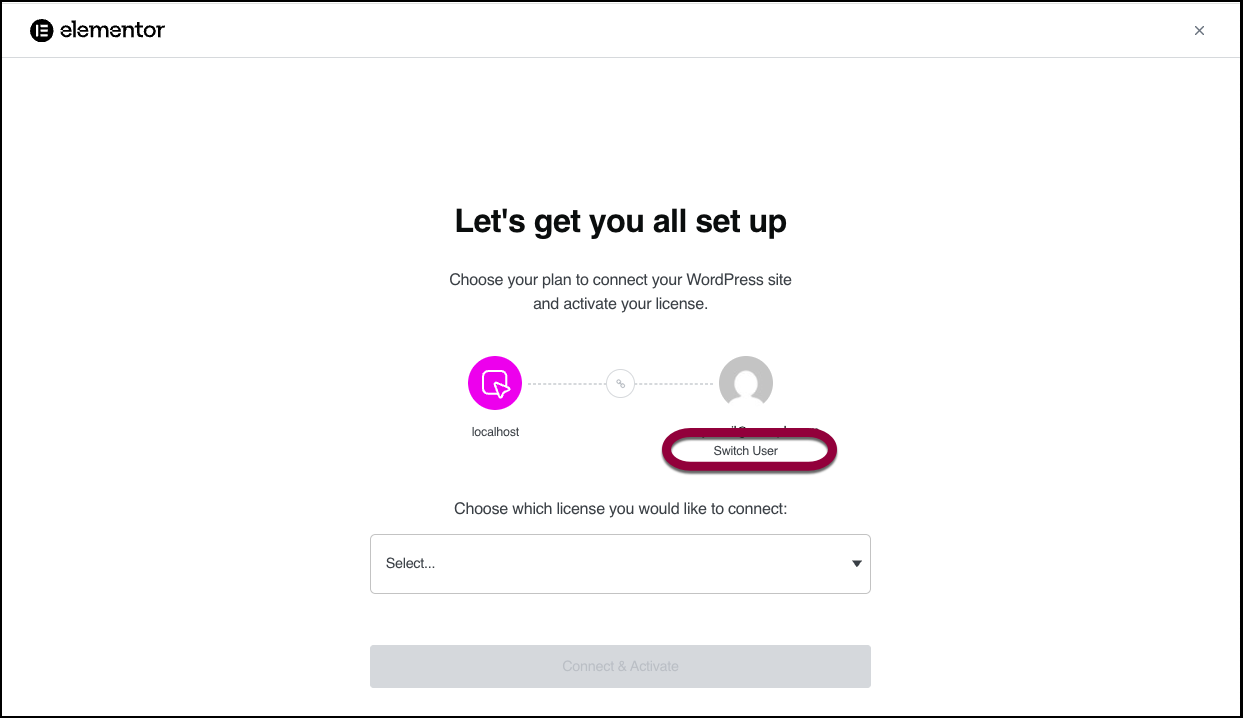The image size is (1243, 718).
Task: Click the 'Let's get you all set up' heading
Action: 620,221
